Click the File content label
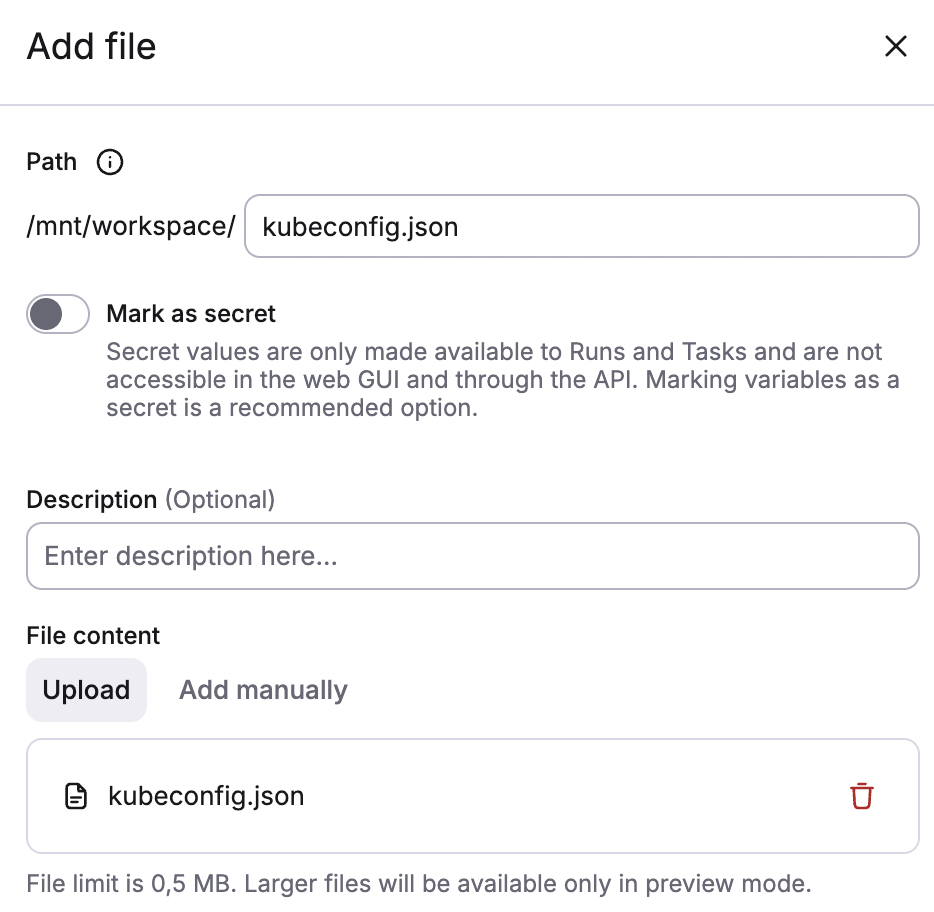 (92, 635)
